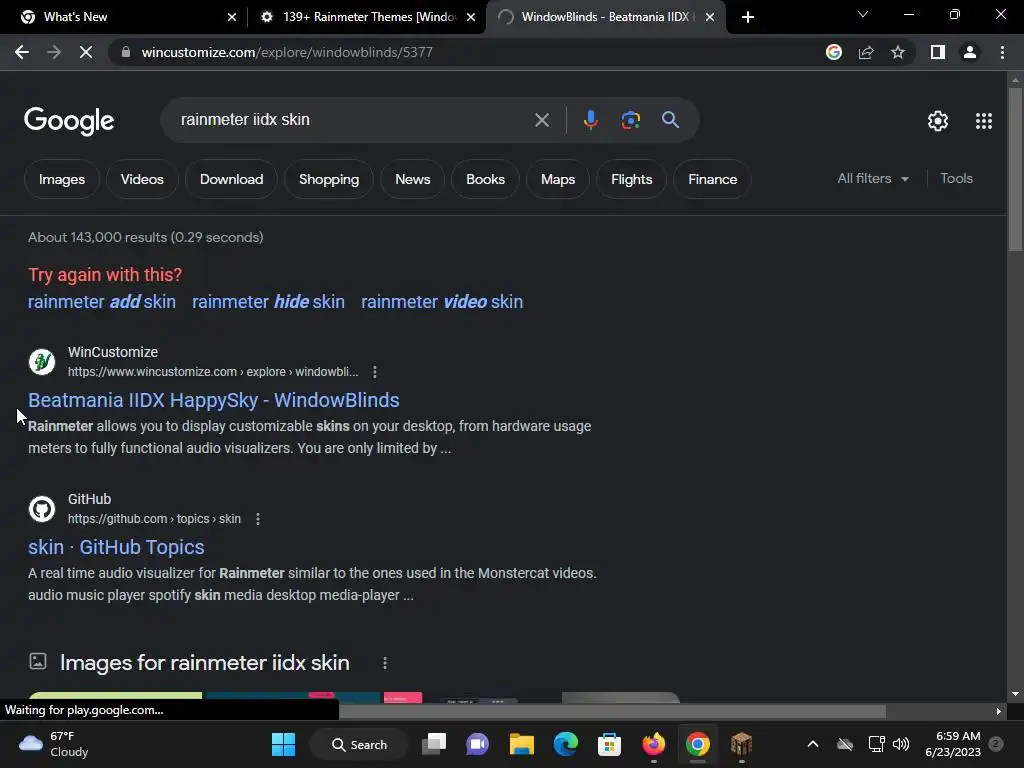Search by image with Google Lens

[x=630, y=120]
